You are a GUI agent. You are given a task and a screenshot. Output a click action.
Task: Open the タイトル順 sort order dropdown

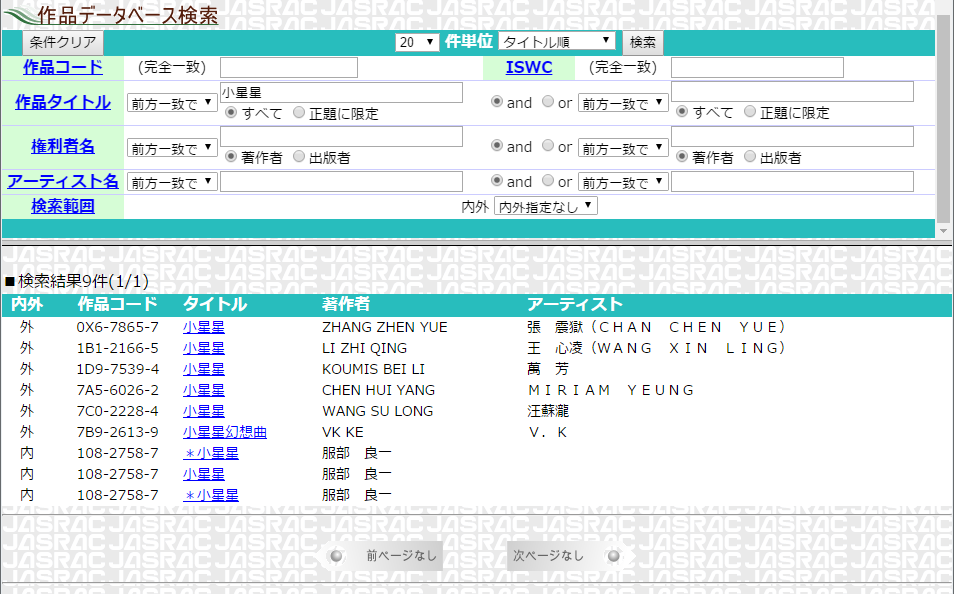pos(556,41)
